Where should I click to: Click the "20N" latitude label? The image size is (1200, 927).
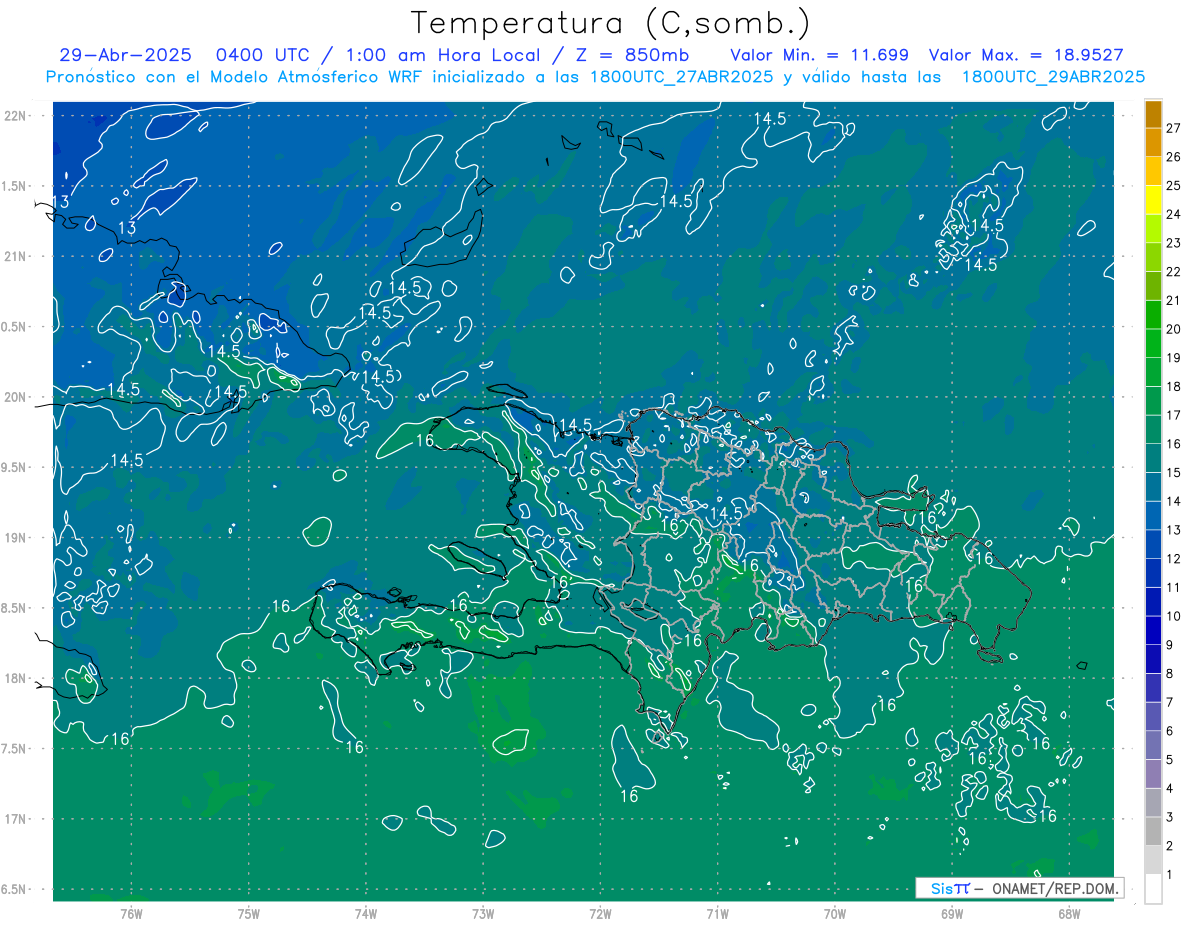click(x=14, y=397)
